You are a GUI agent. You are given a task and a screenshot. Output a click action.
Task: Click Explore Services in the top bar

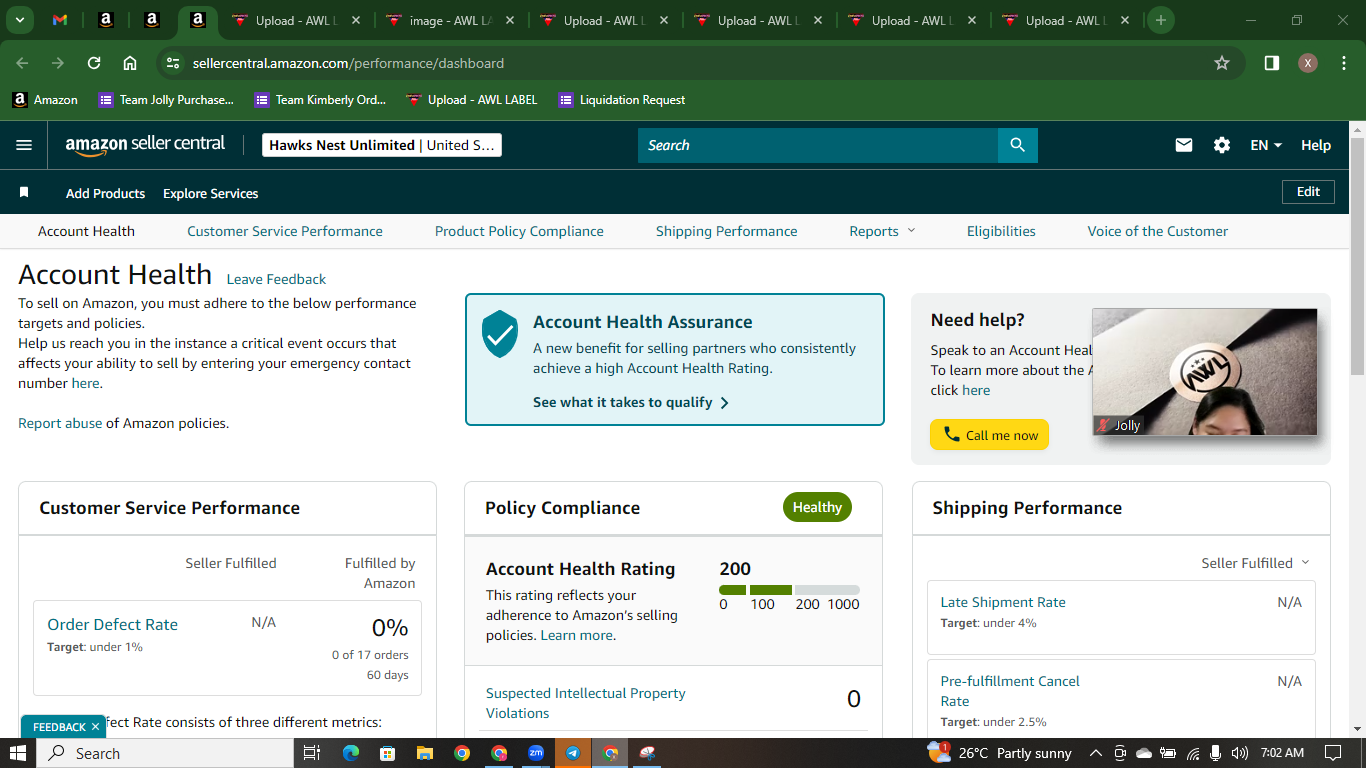(211, 193)
